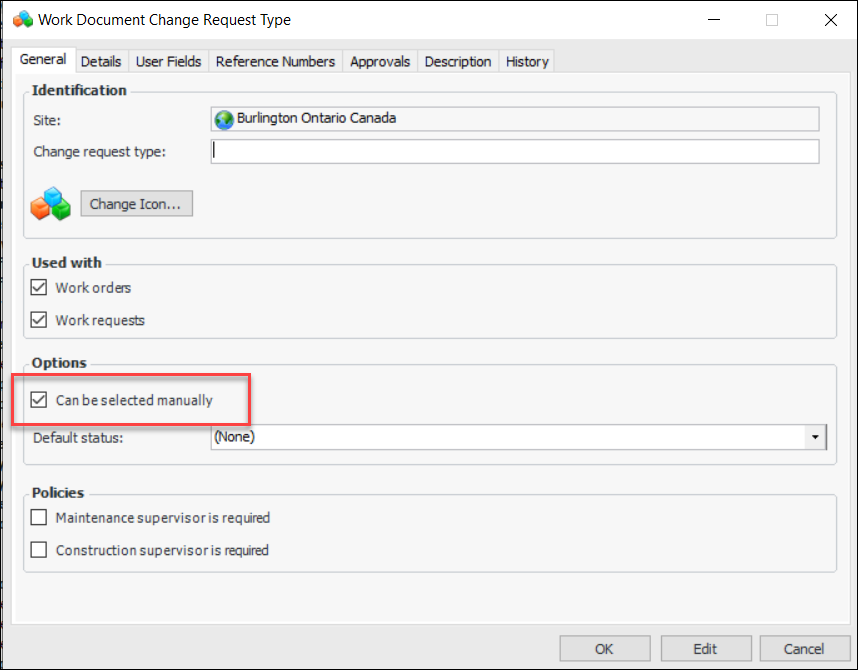Viewport: 858px width, 670px height.
Task: Dismiss dialog with Cancel button
Action: click(x=804, y=649)
